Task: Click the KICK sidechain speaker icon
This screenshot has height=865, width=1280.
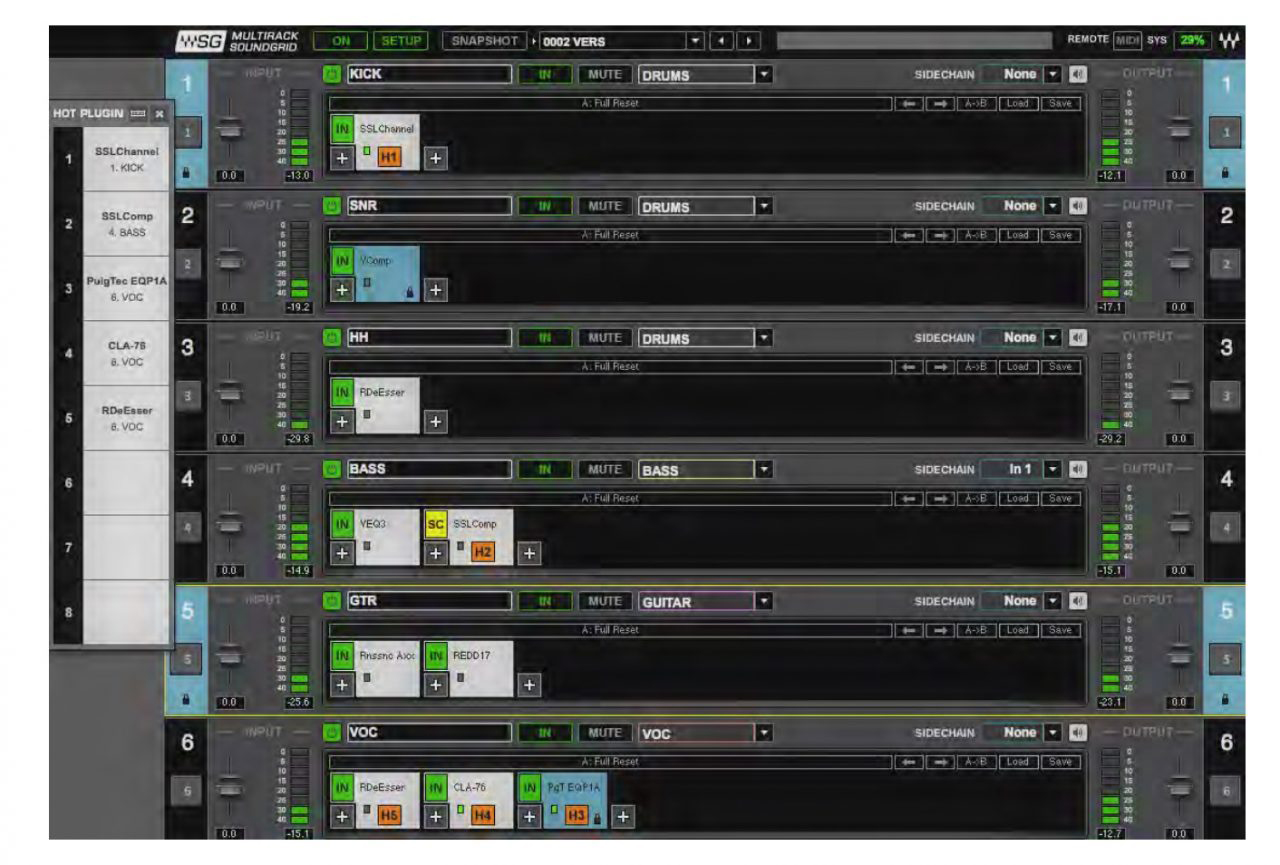Action: pos(1076,75)
